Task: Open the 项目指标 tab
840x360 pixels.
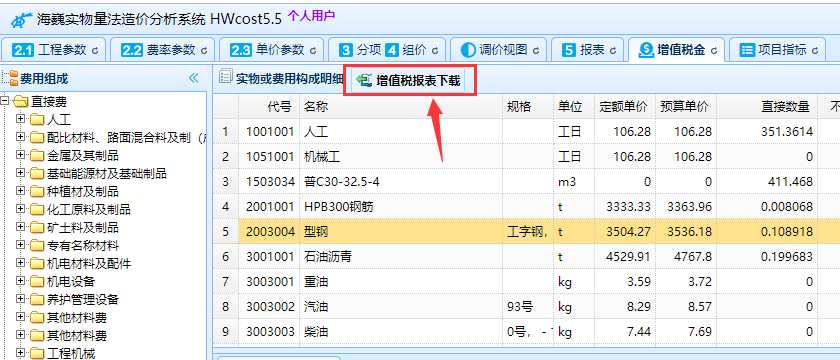Action: click(778, 50)
